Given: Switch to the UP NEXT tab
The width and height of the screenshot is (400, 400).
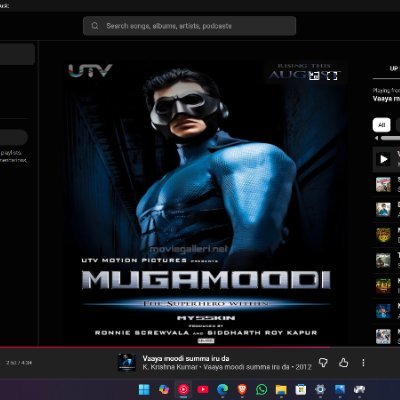Looking at the screenshot, I should point(394,68).
